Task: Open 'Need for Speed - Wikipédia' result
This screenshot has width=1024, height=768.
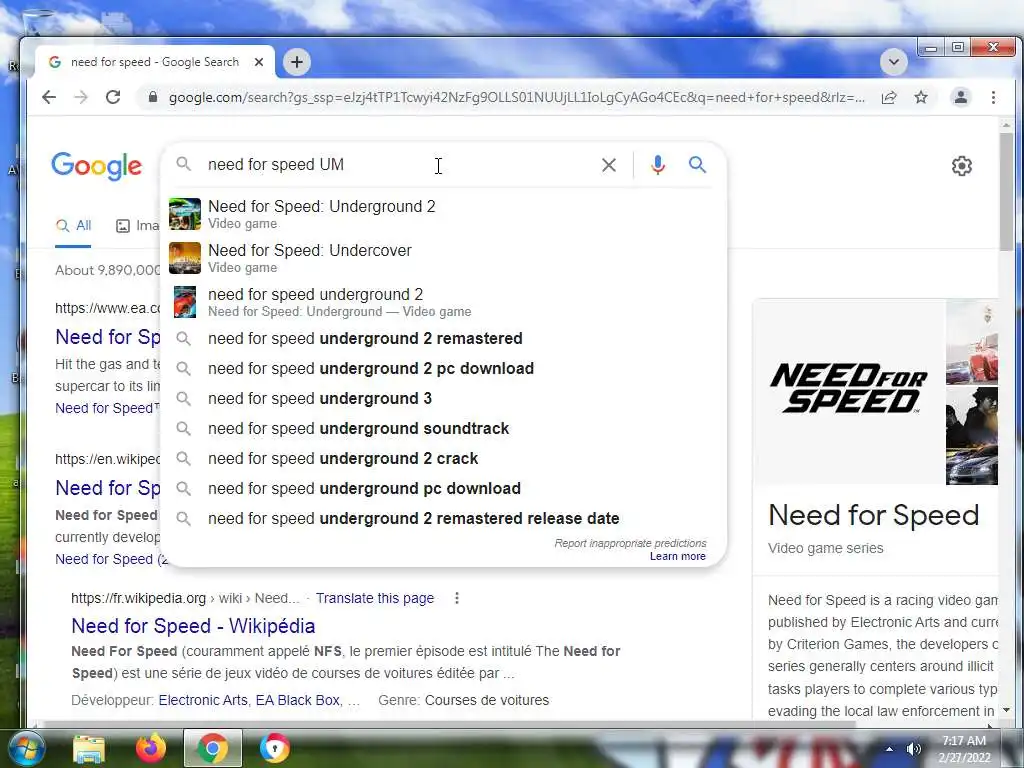Action: [193, 626]
